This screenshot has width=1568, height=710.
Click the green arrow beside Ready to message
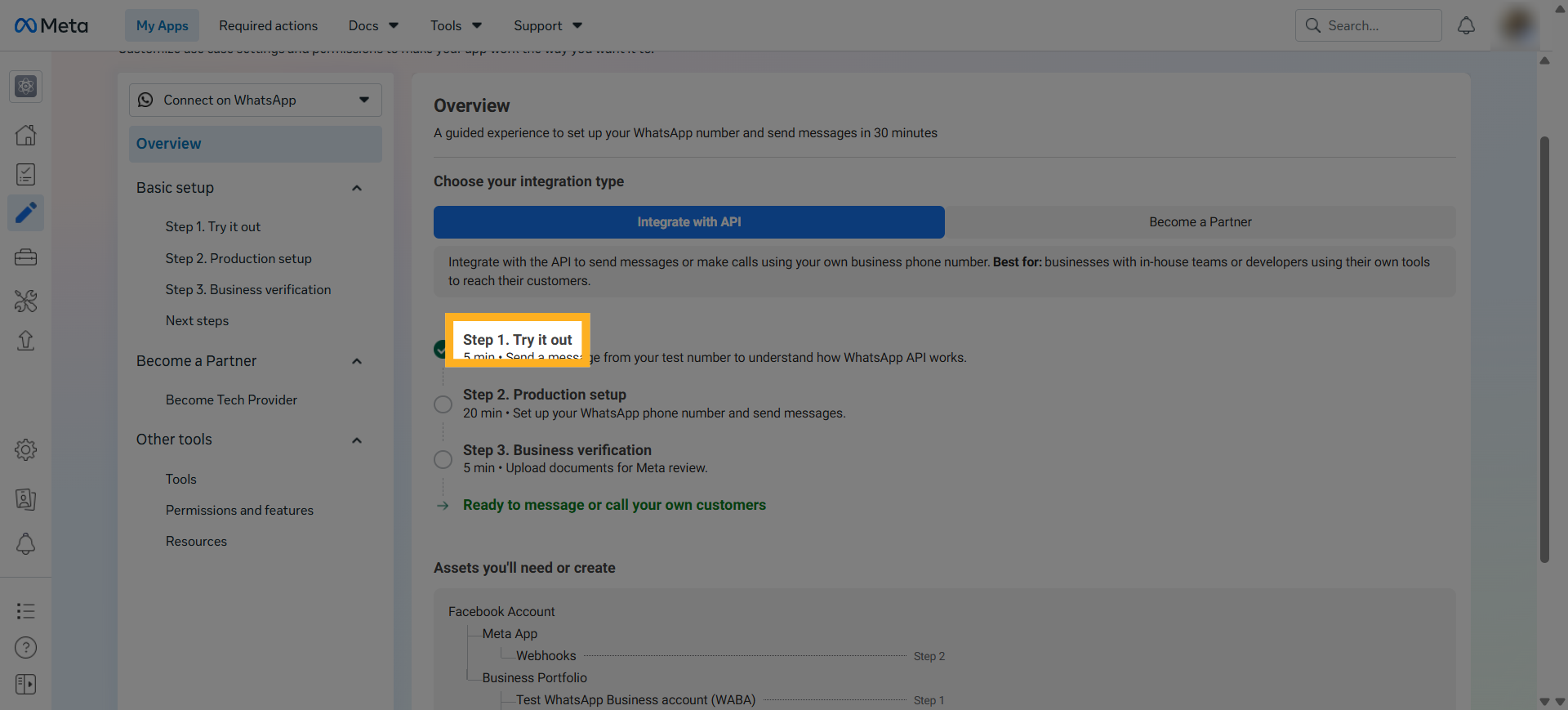[443, 506]
